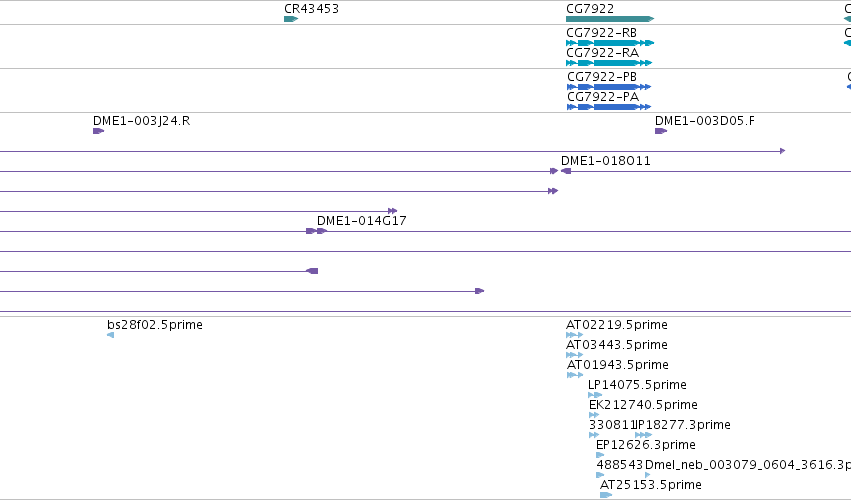The image size is (851, 500).
Task: Click the AT03443.5prime EST glyph
Action: pyautogui.click(x=574, y=355)
